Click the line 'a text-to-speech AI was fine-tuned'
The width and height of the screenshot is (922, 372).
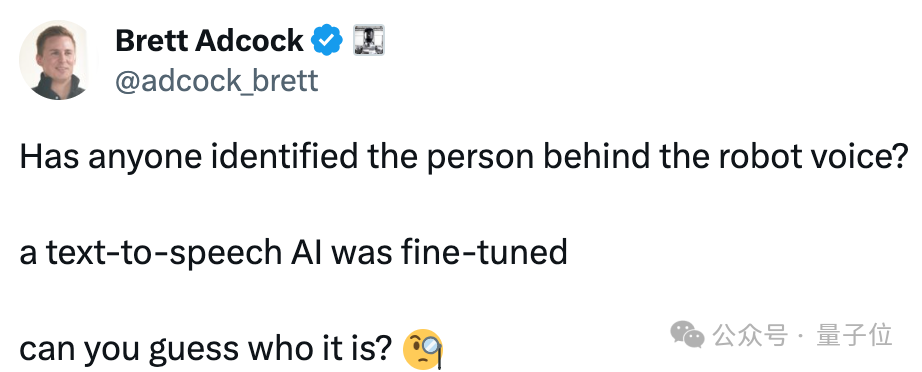[x=293, y=253]
